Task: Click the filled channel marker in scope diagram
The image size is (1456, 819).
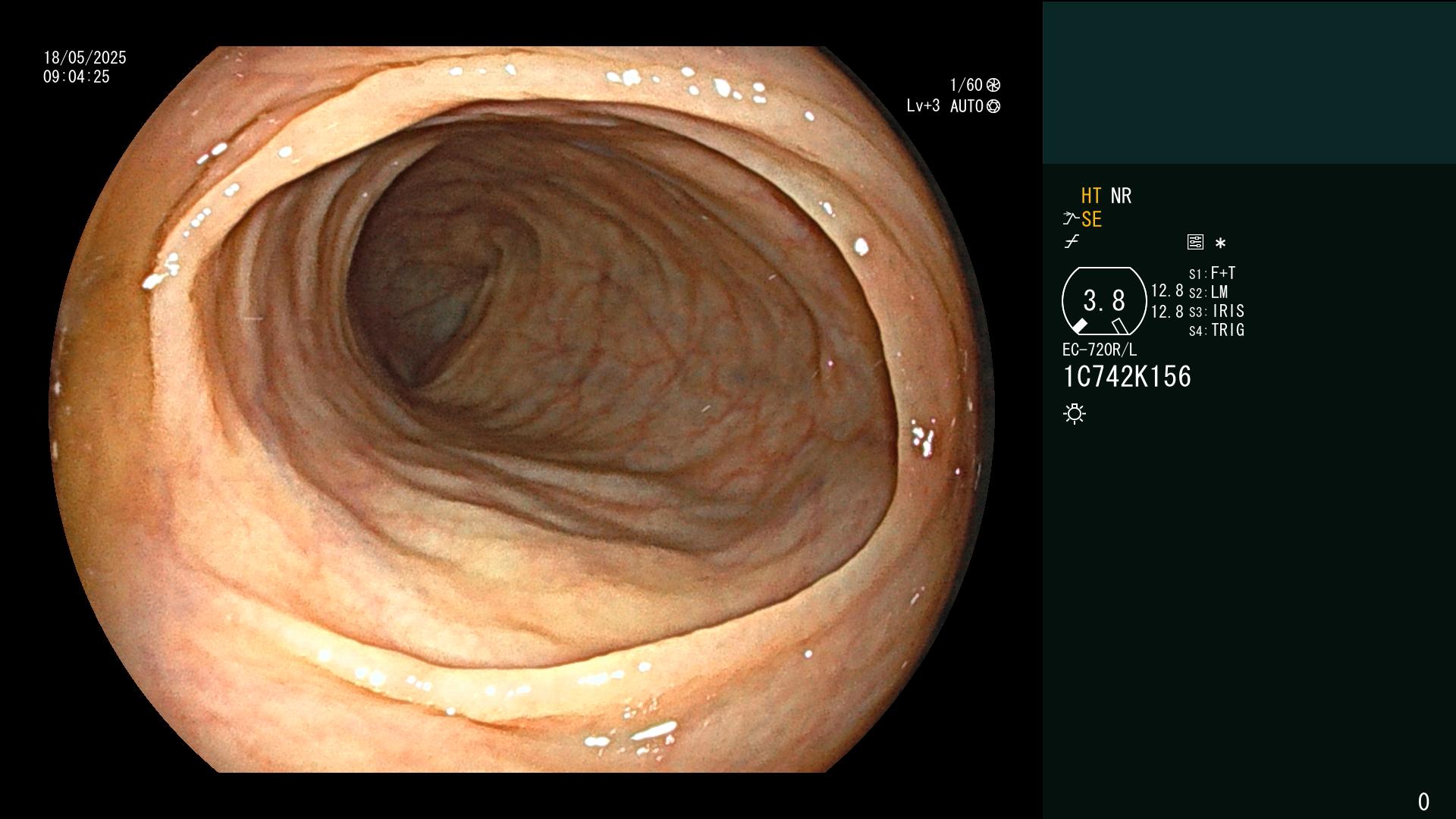Action: point(1079,326)
